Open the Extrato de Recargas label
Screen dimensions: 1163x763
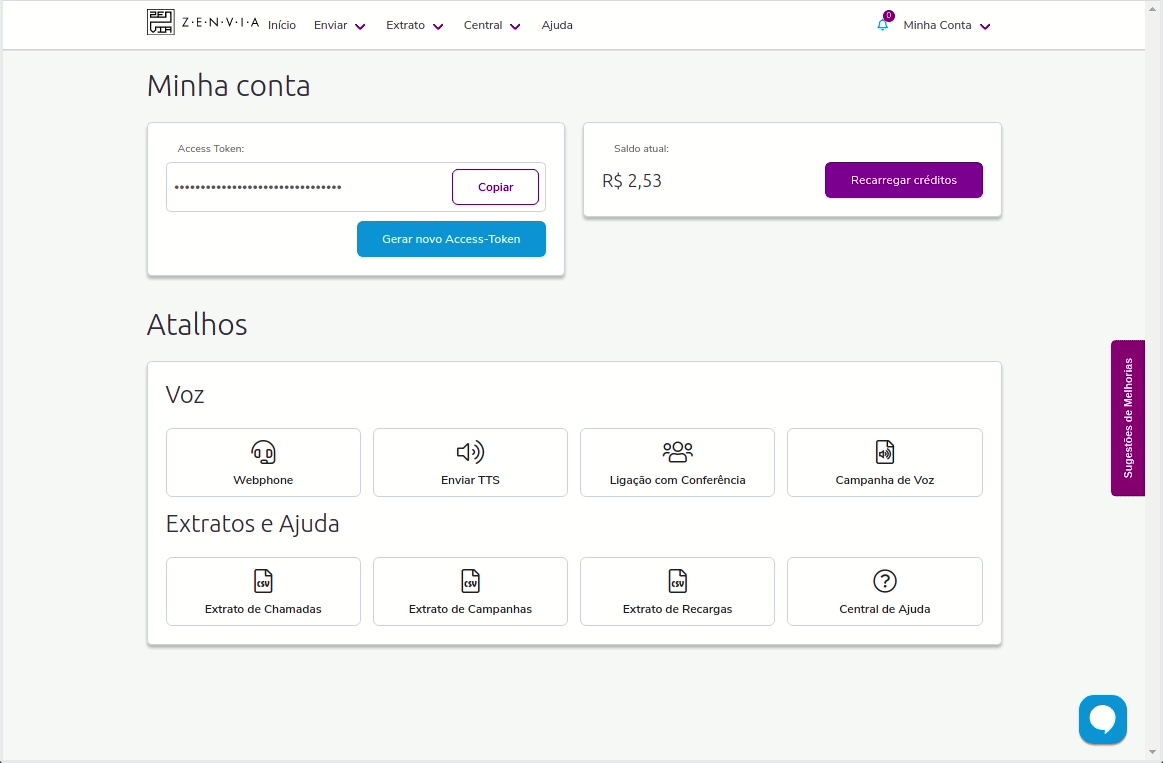click(677, 609)
